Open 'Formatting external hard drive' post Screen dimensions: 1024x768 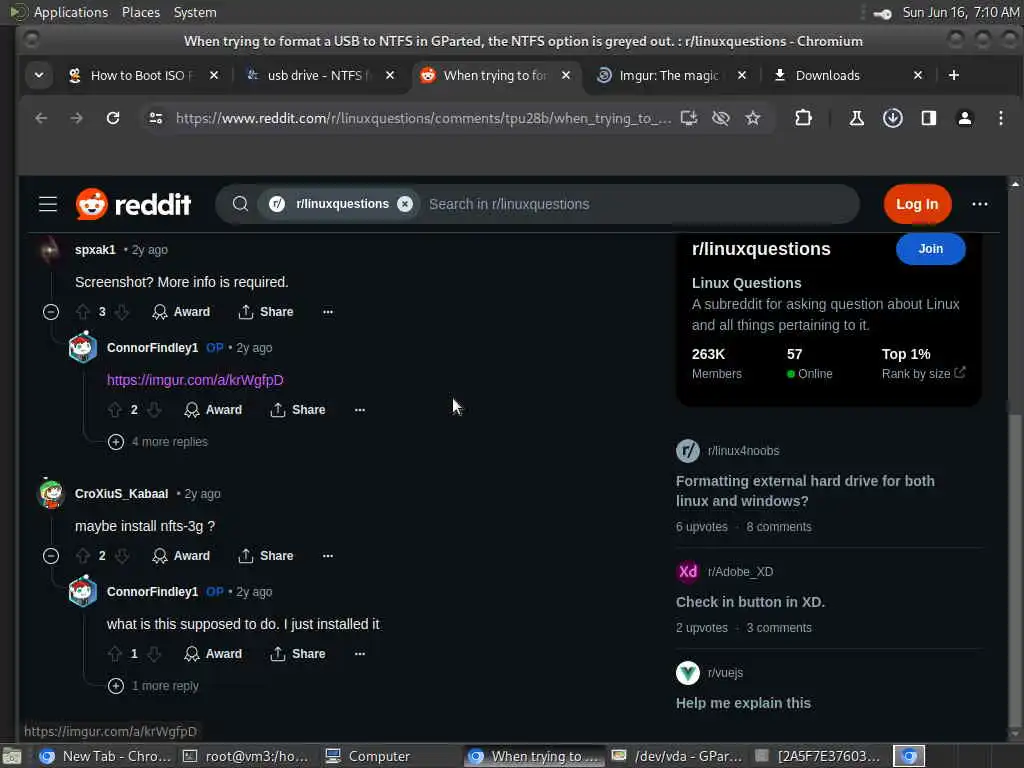tap(805, 491)
